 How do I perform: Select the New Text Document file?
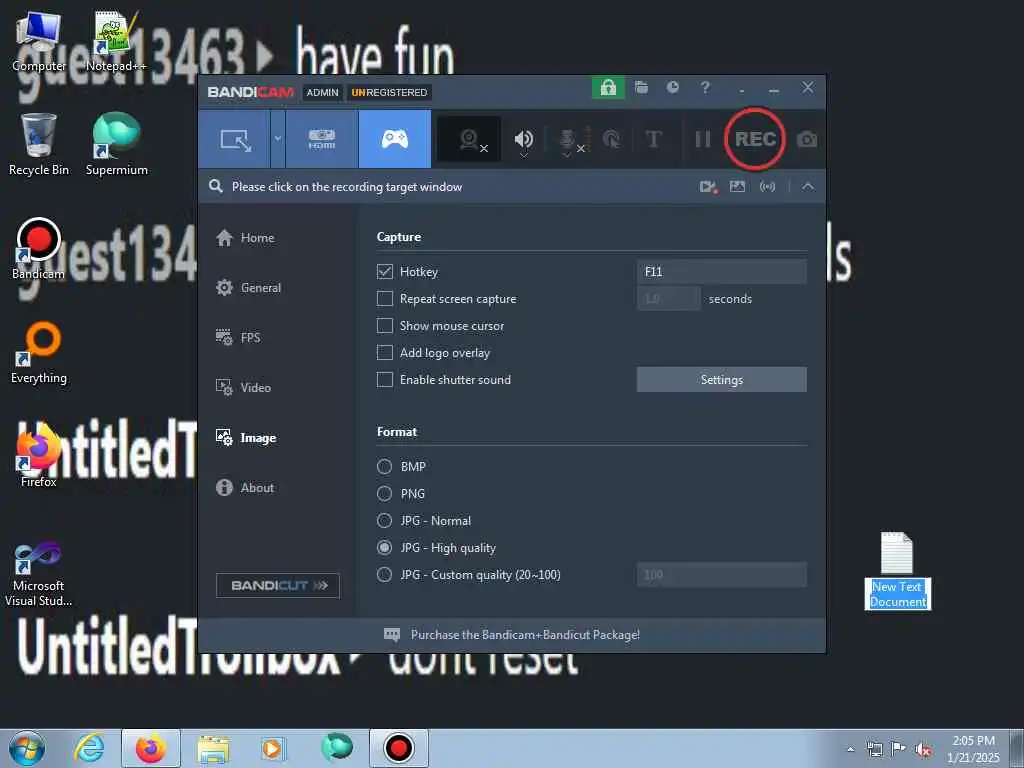coord(897,571)
